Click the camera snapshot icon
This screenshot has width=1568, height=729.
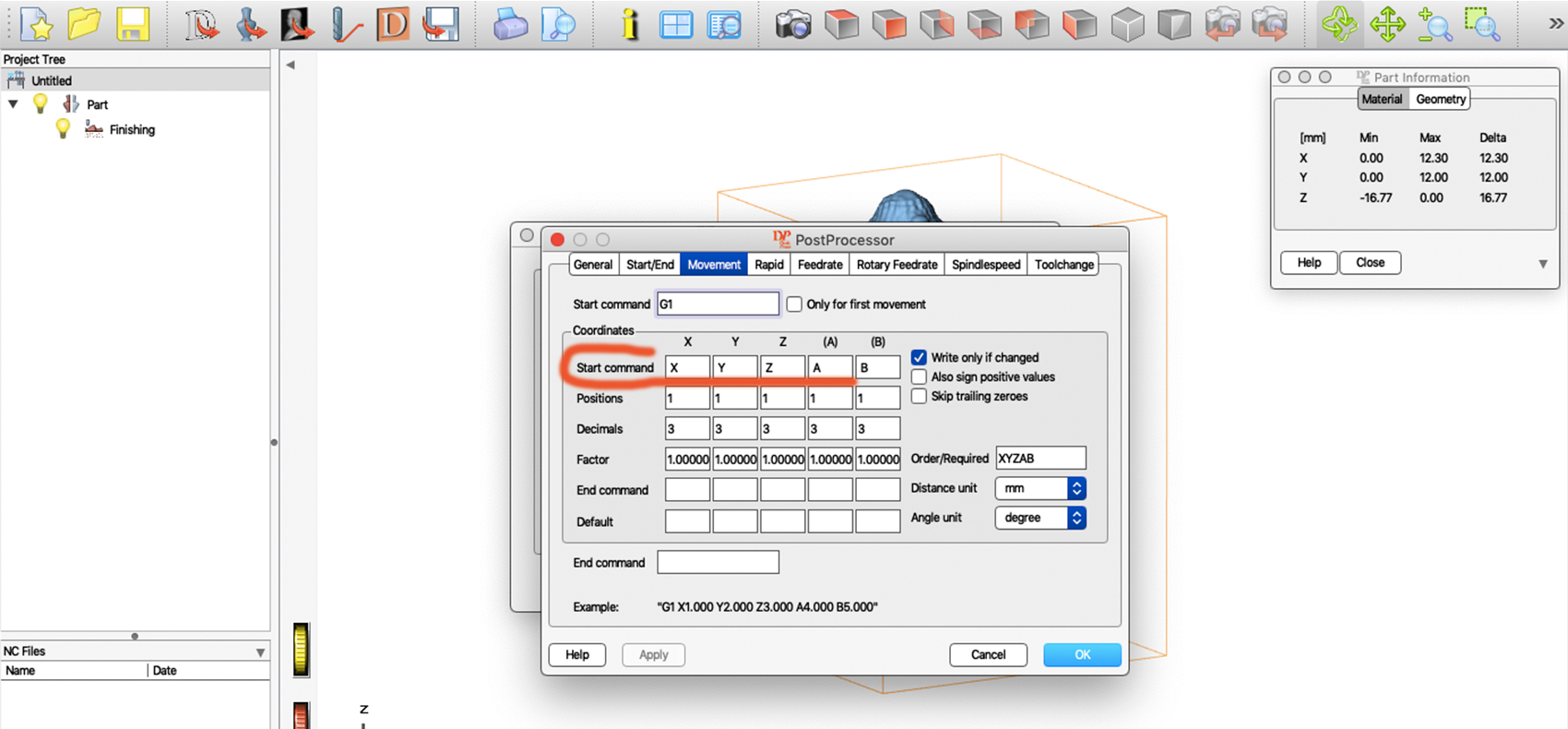tap(792, 24)
